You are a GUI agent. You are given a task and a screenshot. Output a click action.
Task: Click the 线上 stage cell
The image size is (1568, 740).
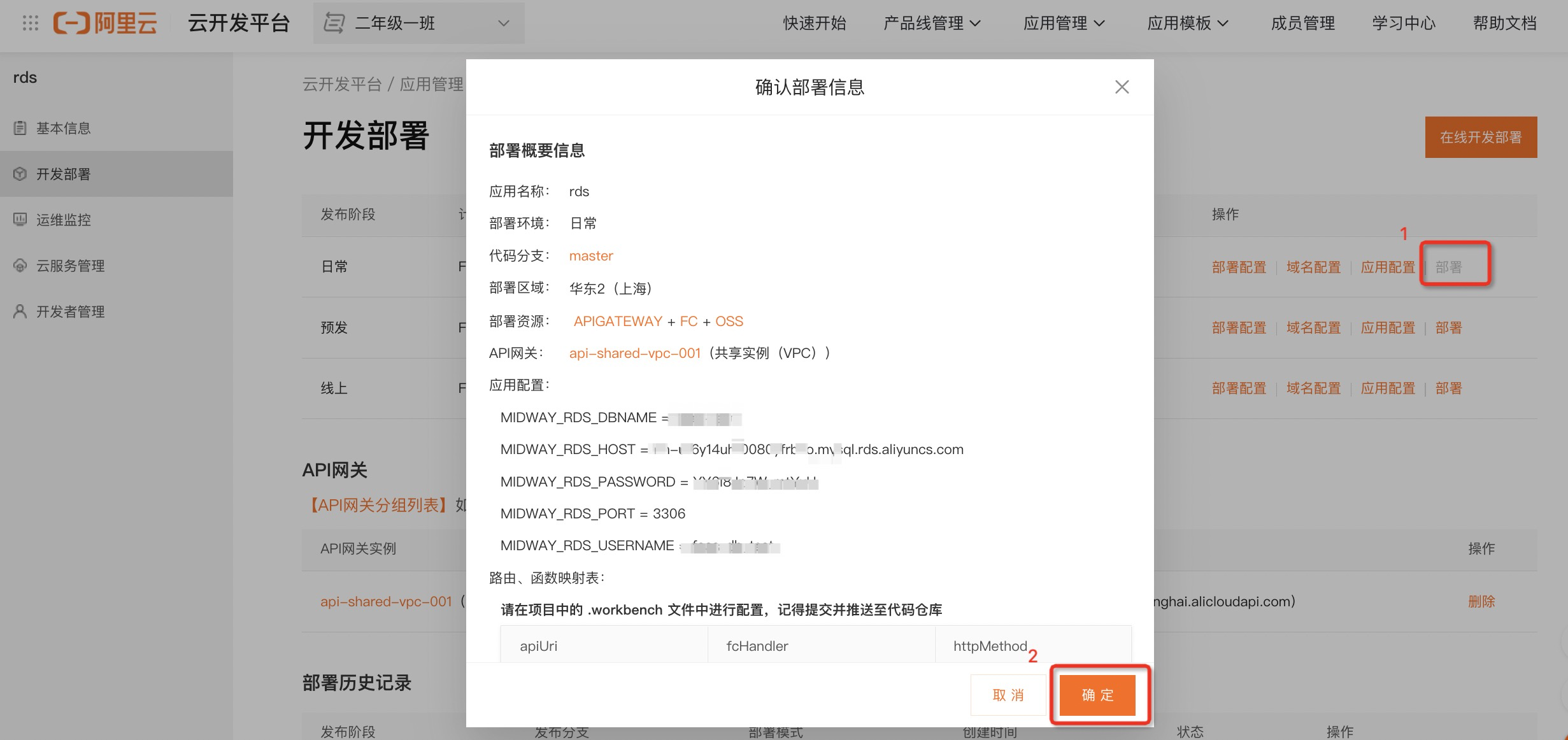click(334, 388)
